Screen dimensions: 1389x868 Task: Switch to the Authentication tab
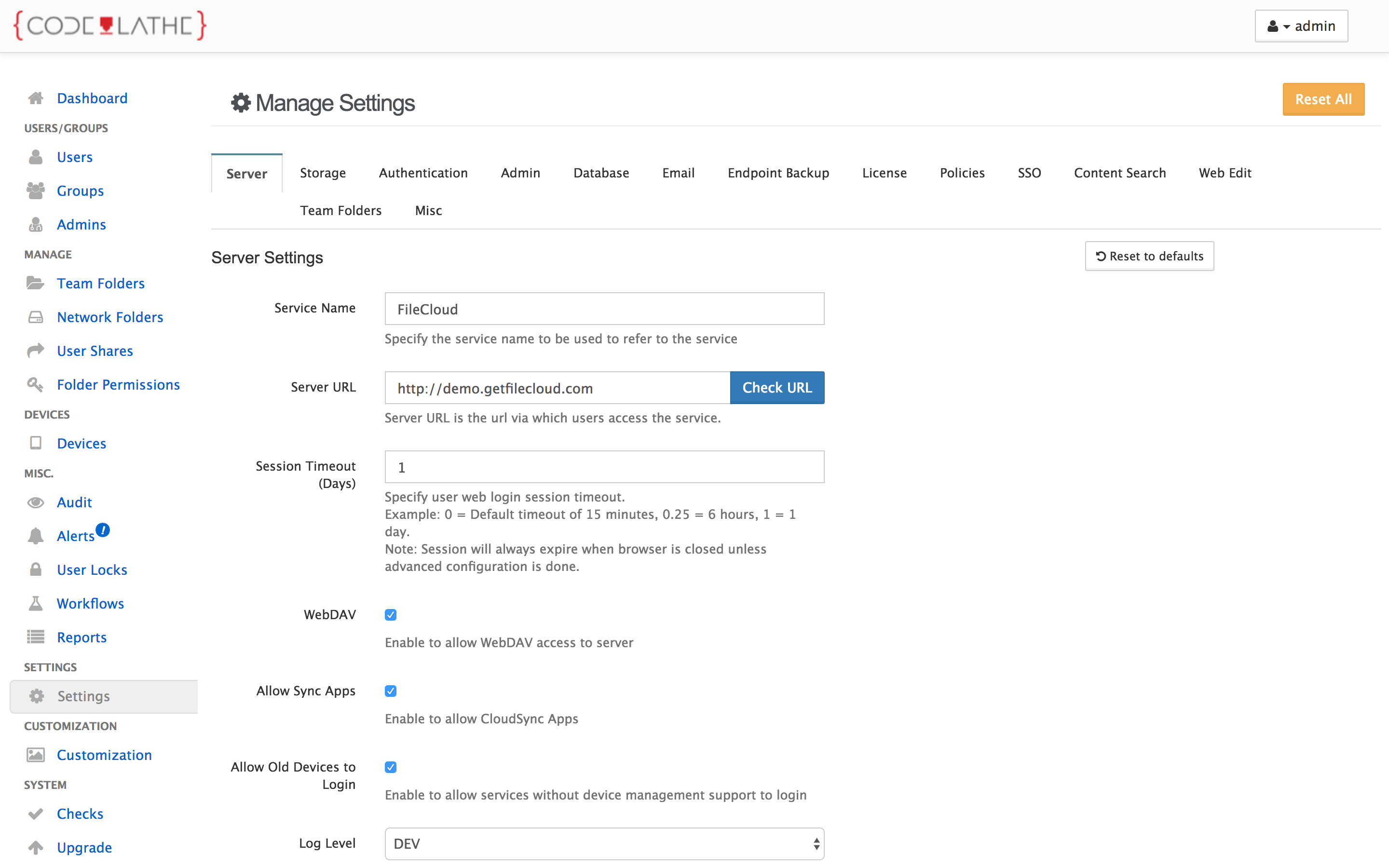423,173
